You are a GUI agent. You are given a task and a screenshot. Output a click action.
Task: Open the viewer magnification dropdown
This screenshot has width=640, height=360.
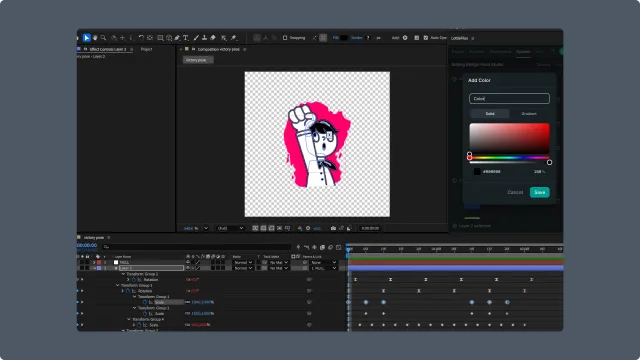206,228
